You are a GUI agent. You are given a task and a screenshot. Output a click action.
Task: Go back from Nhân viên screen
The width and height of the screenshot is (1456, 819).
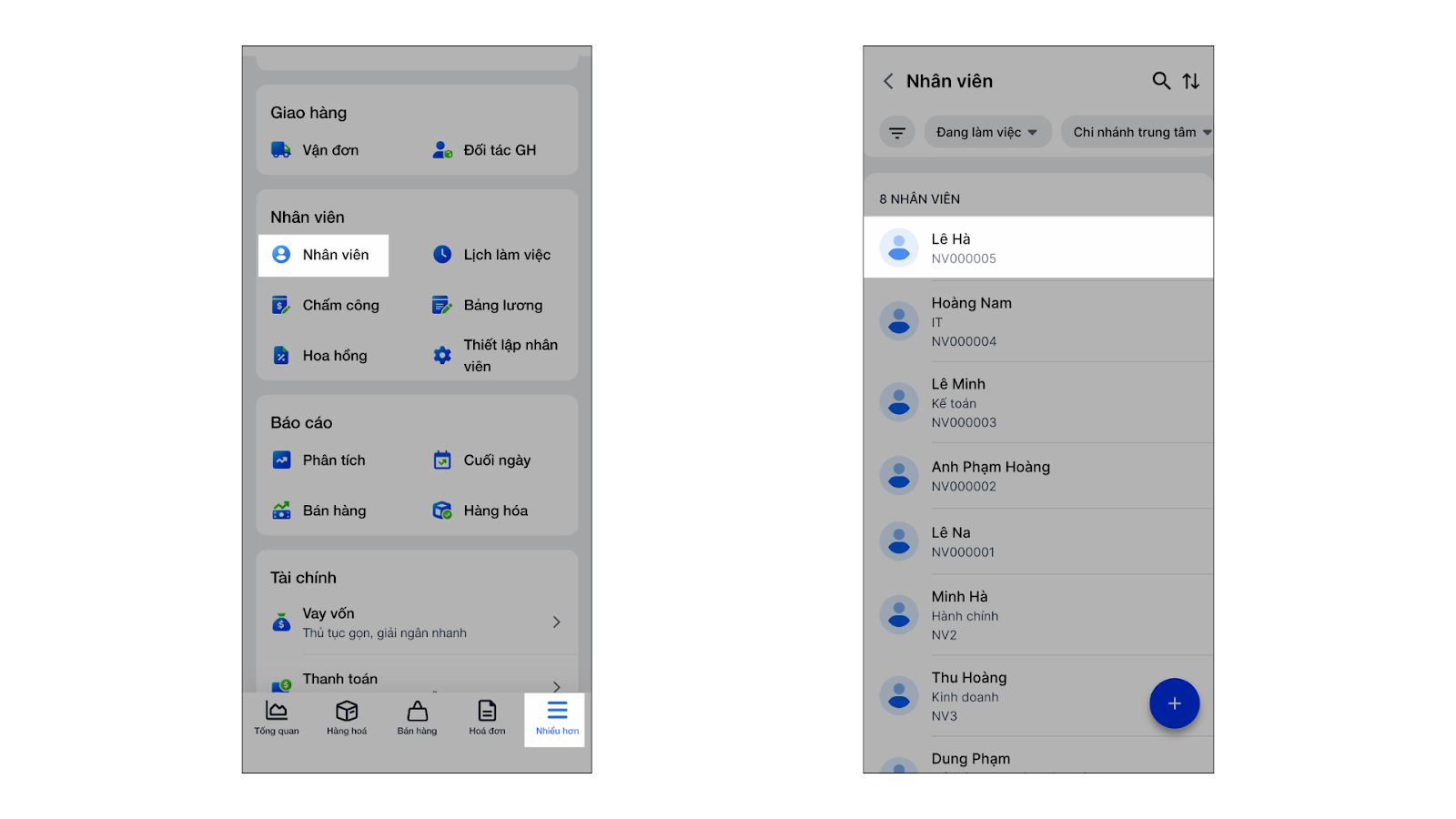point(888,81)
